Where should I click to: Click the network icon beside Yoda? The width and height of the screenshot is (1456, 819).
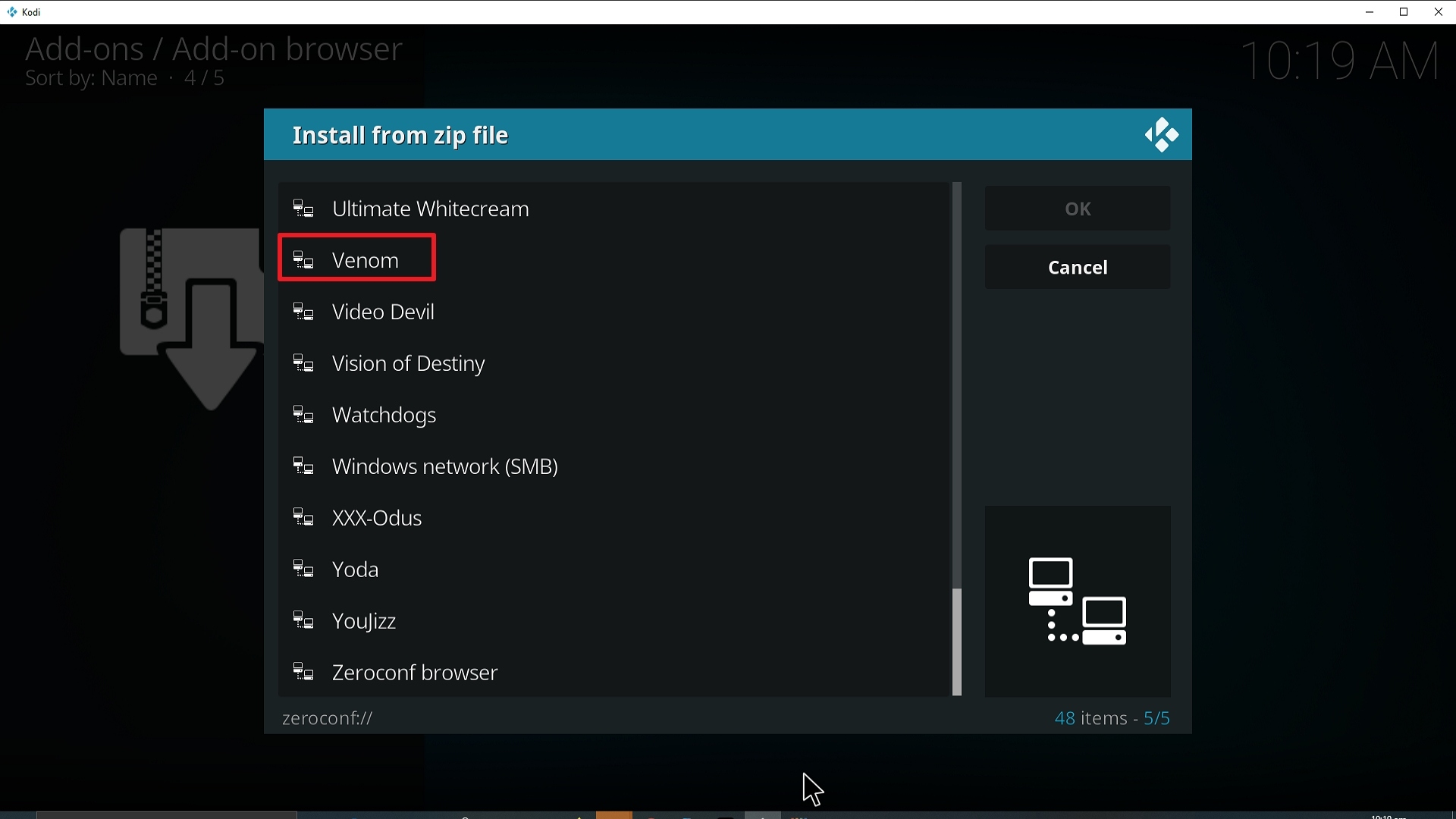[304, 570]
